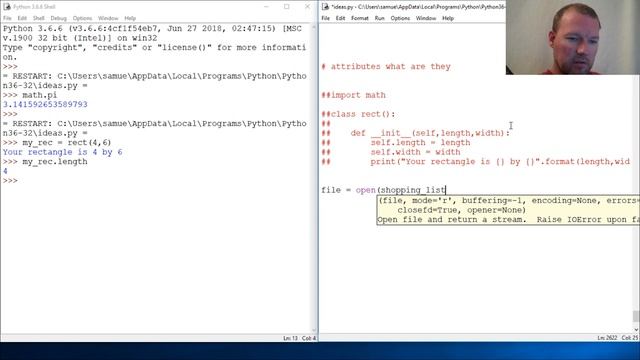Screen dimensions: 640x360
Task: Minimize the Python Shell window
Action: pos(266,7)
